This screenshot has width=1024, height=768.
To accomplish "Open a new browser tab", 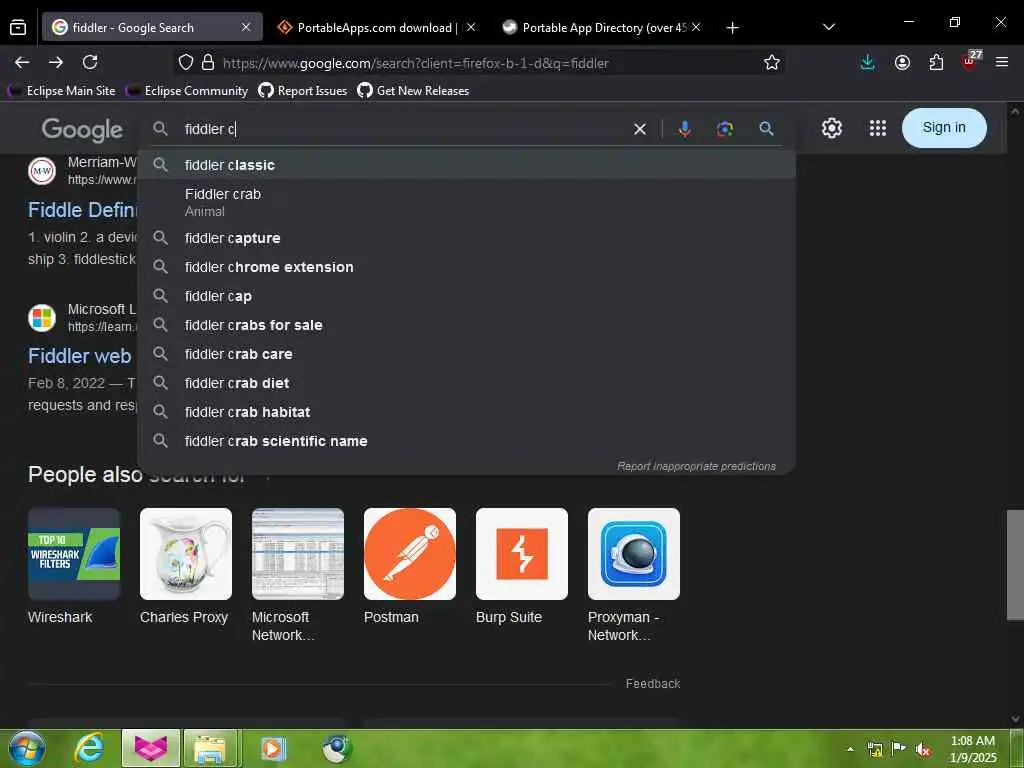I will pyautogui.click(x=733, y=27).
